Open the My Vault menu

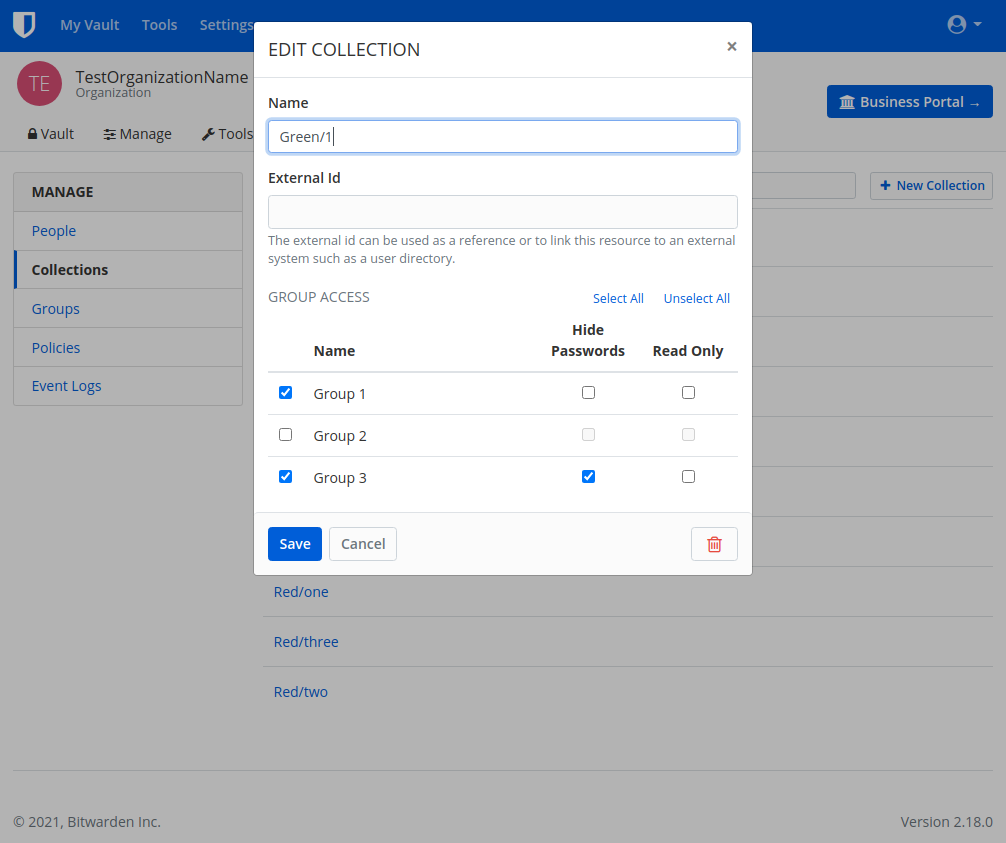(x=89, y=25)
